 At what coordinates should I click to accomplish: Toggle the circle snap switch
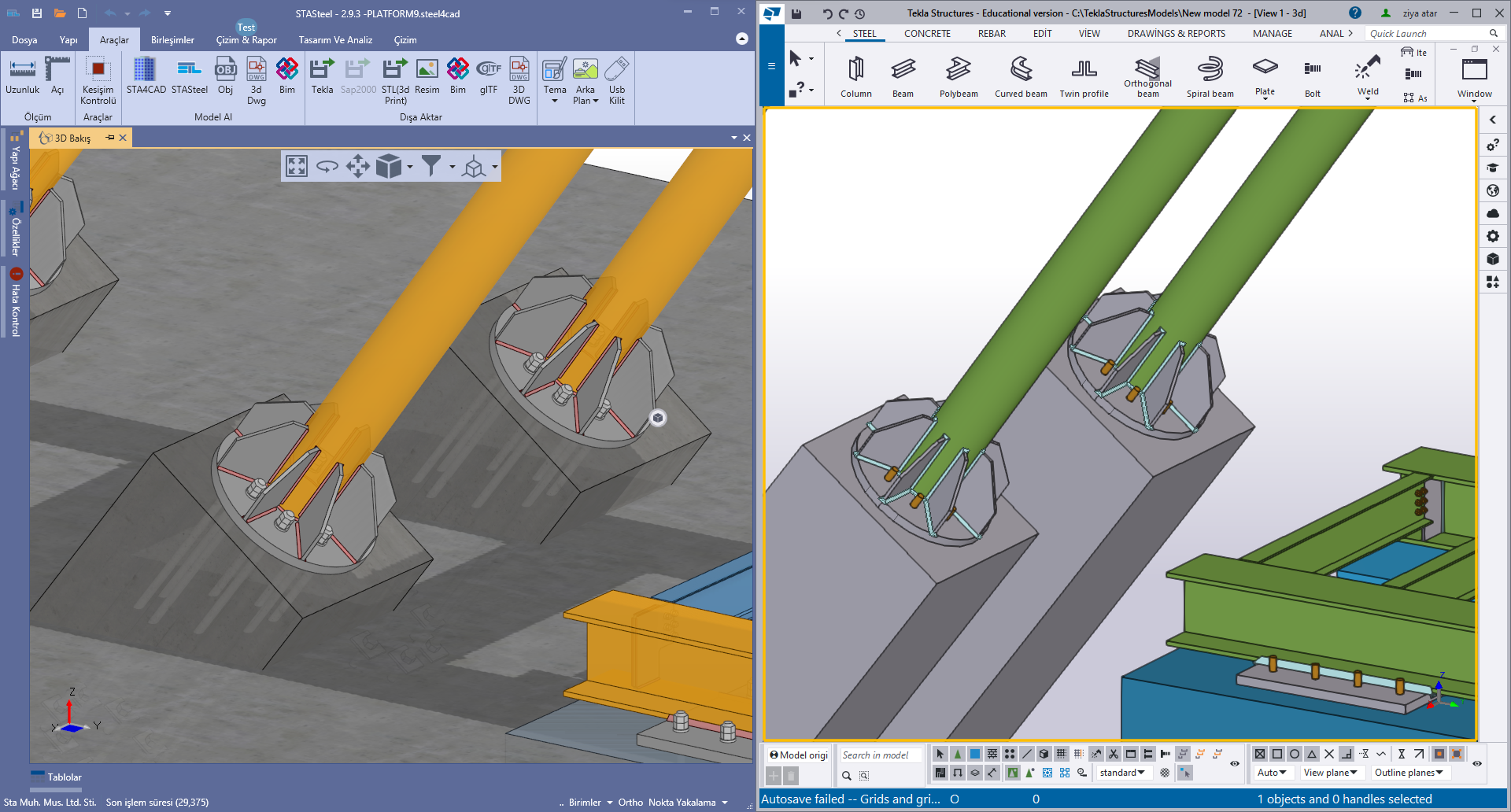point(1295,754)
